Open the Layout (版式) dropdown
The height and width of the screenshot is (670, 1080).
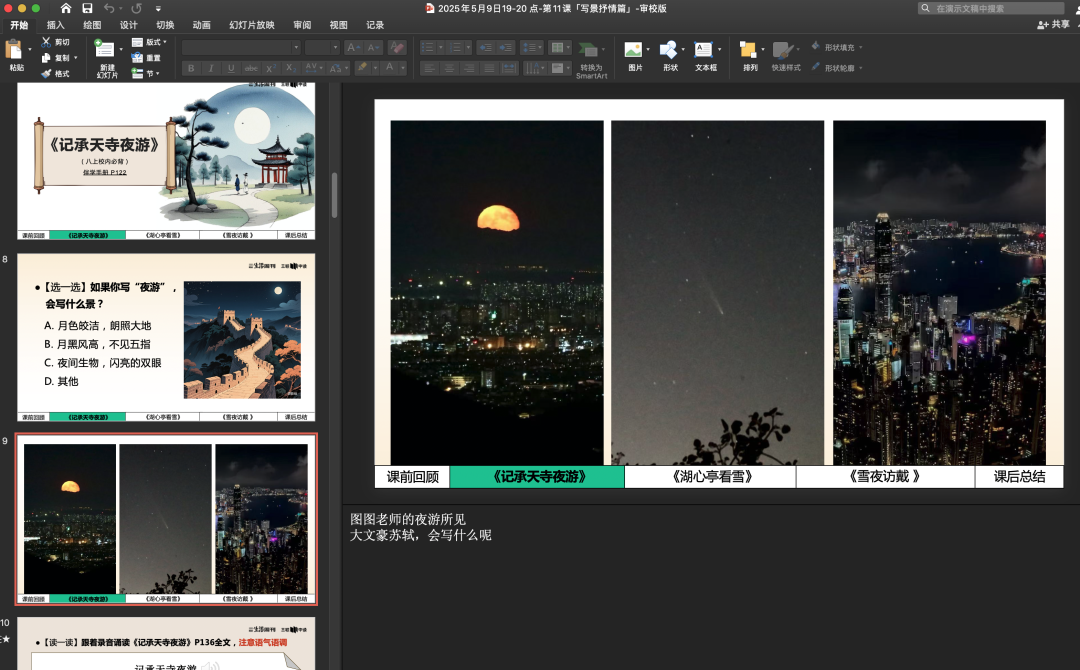149,42
